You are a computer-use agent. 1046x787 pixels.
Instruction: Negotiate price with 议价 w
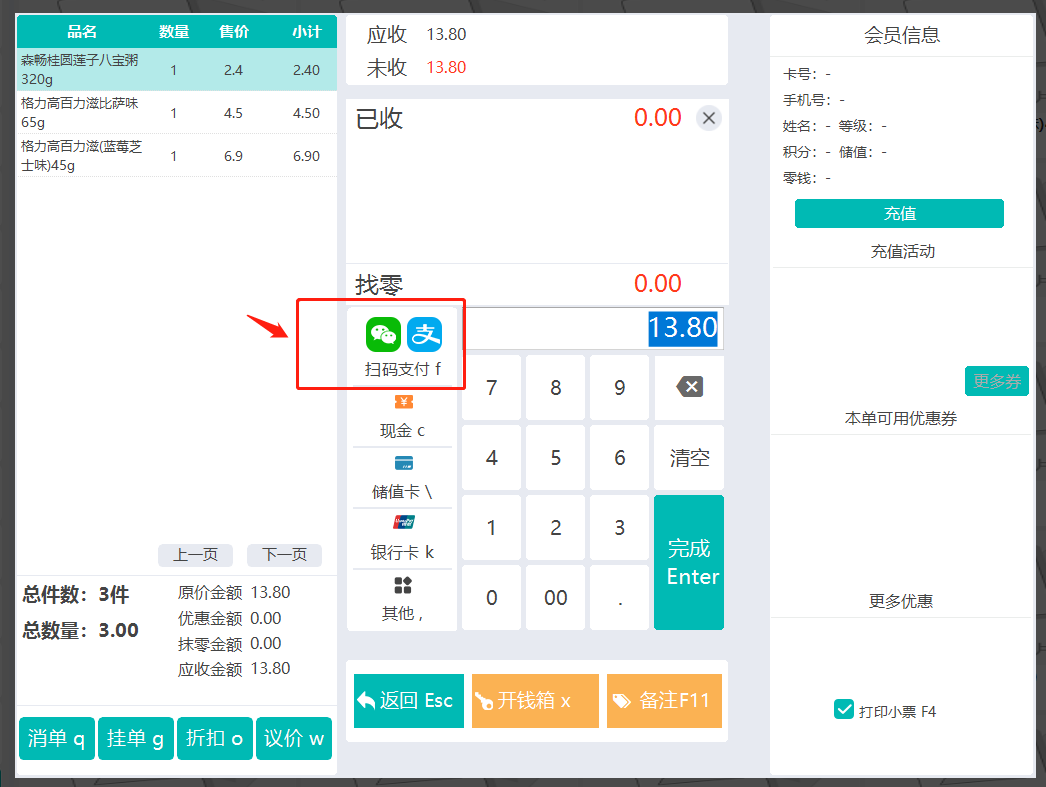pos(294,738)
